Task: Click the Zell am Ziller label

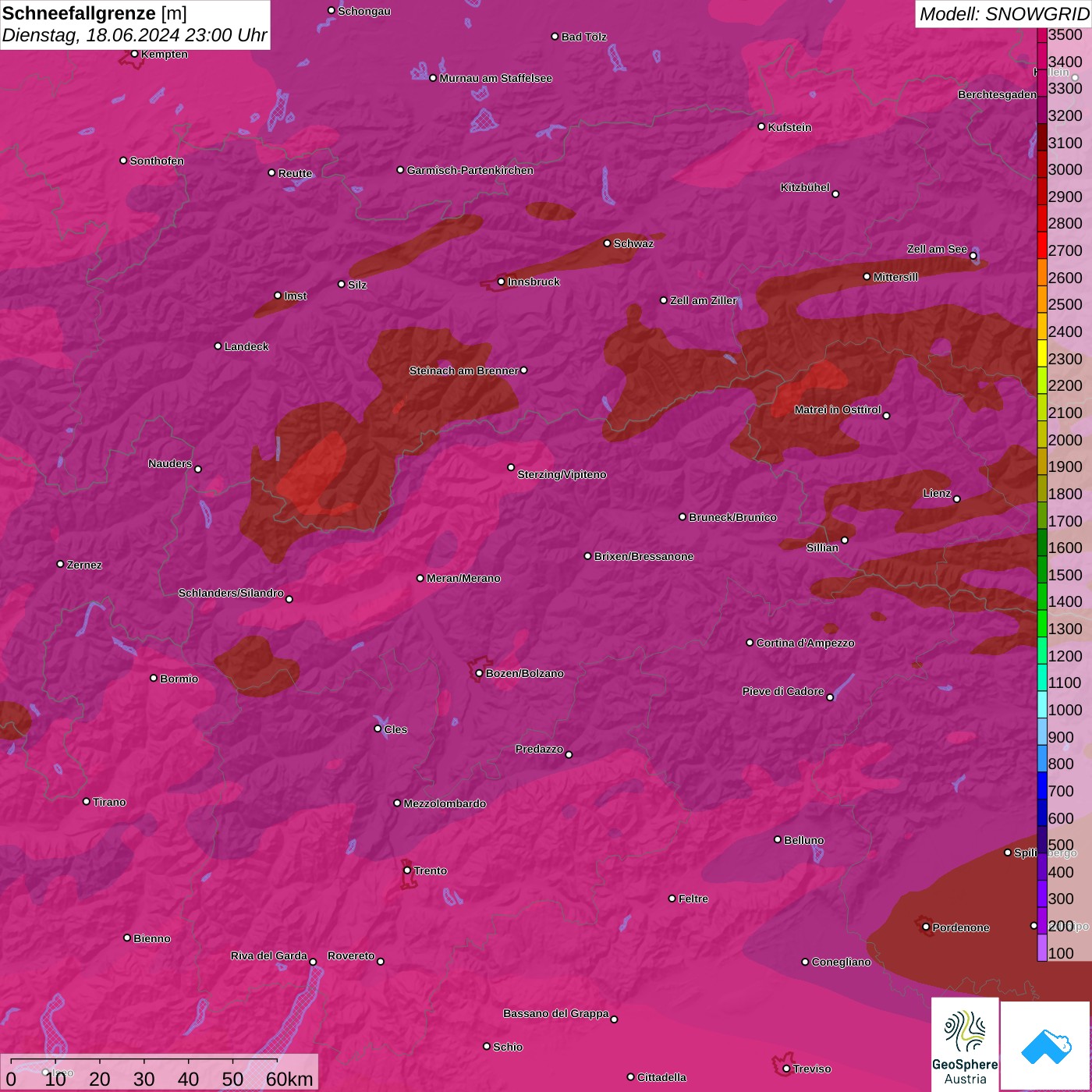Action: (x=704, y=300)
